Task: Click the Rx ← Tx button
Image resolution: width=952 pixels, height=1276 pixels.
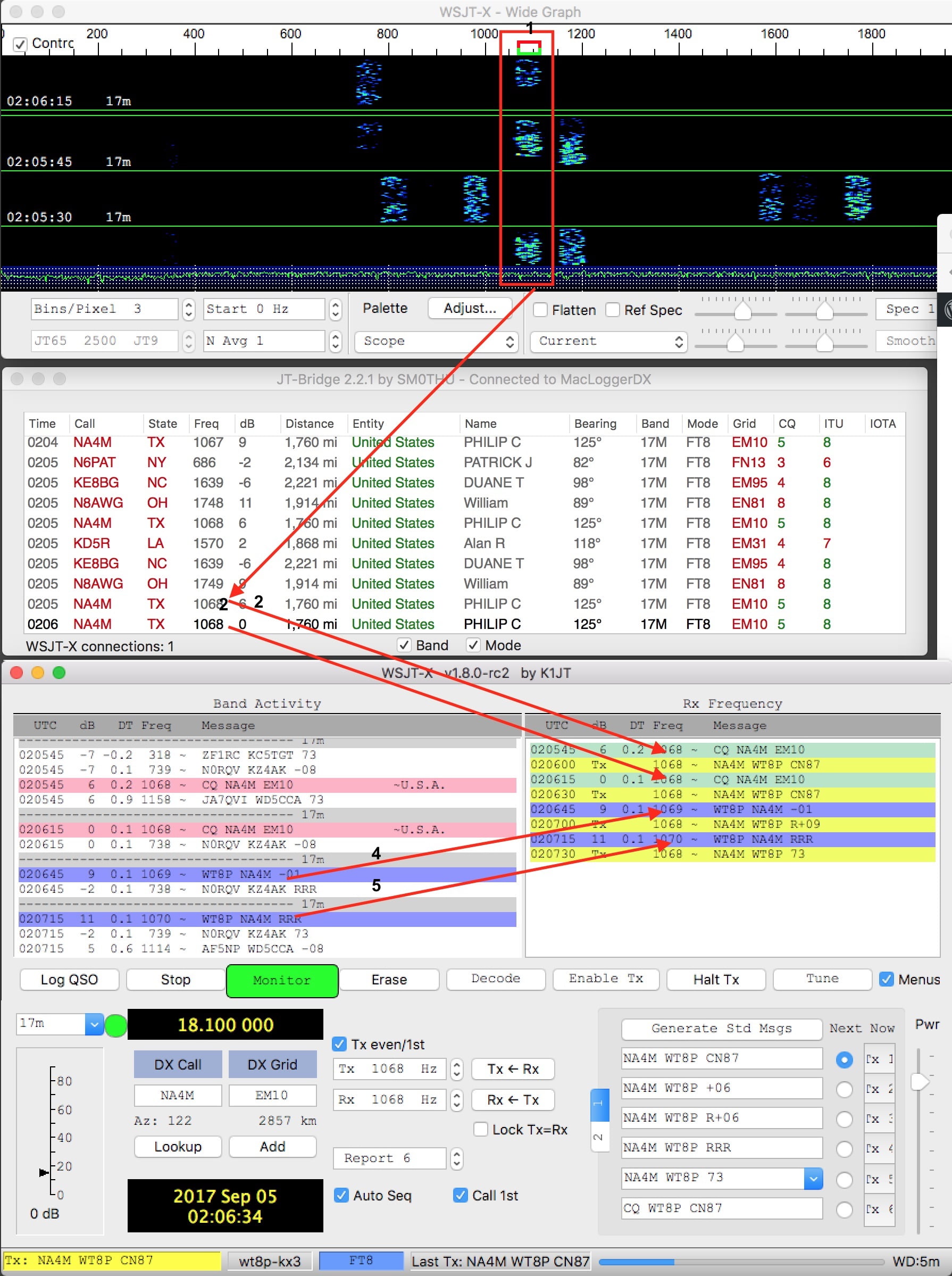Action: coord(513,1099)
